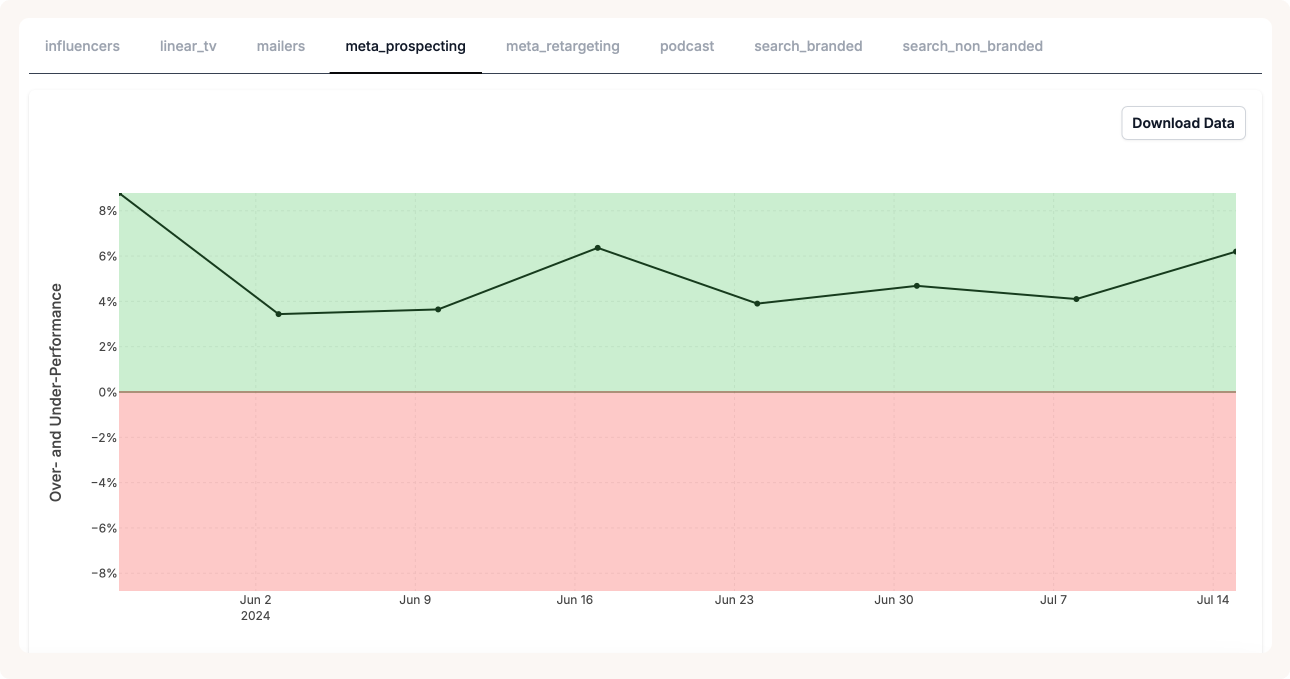Switch to the search_branded tab
Viewport: 1290px width, 679px height.
click(808, 46)
